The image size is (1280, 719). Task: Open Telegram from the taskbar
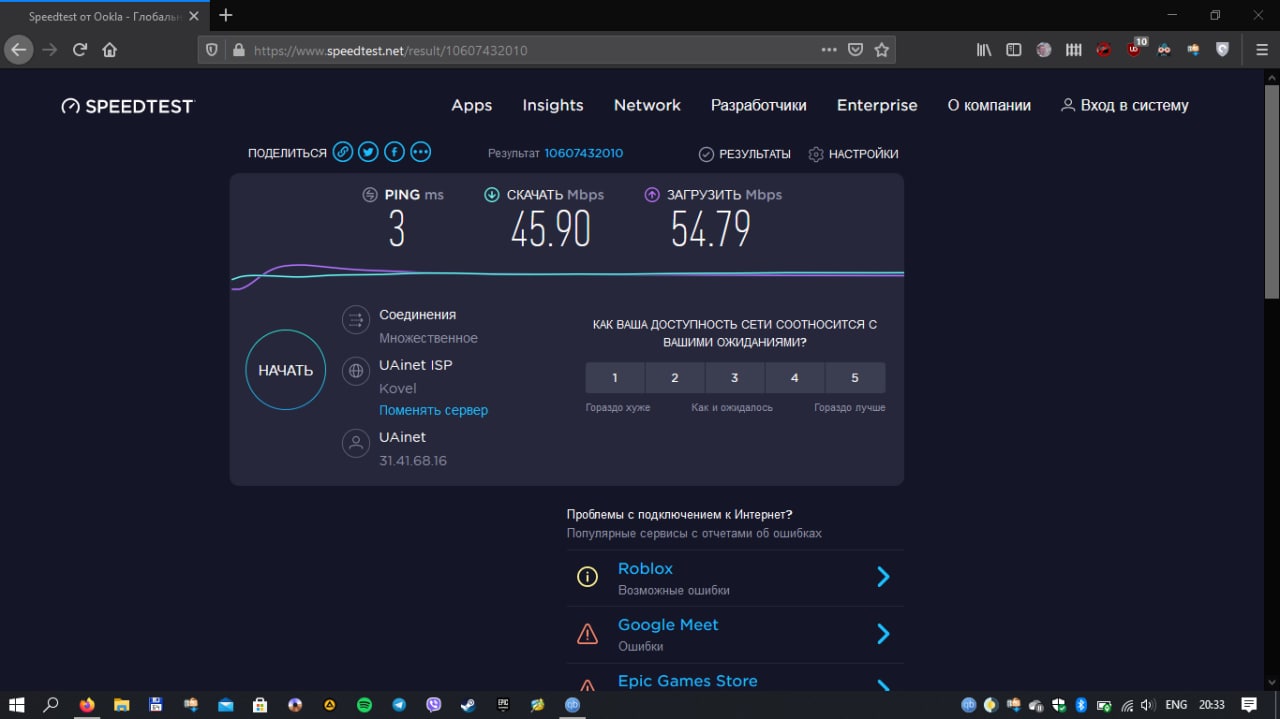(399, 705)
